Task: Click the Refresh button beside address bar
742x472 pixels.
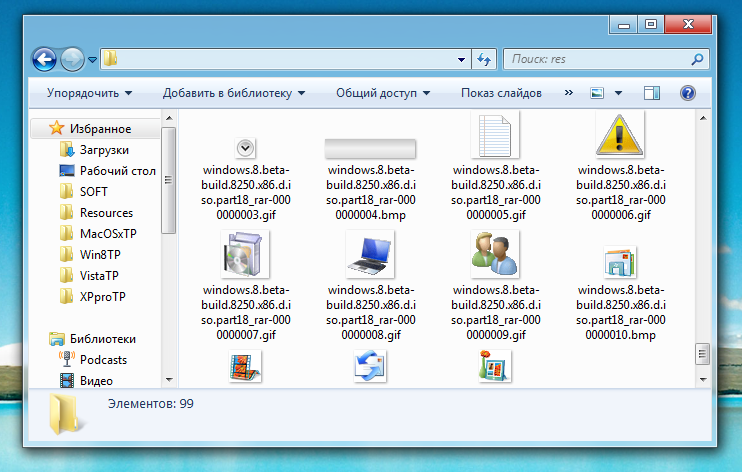Action: pos(484,60)
